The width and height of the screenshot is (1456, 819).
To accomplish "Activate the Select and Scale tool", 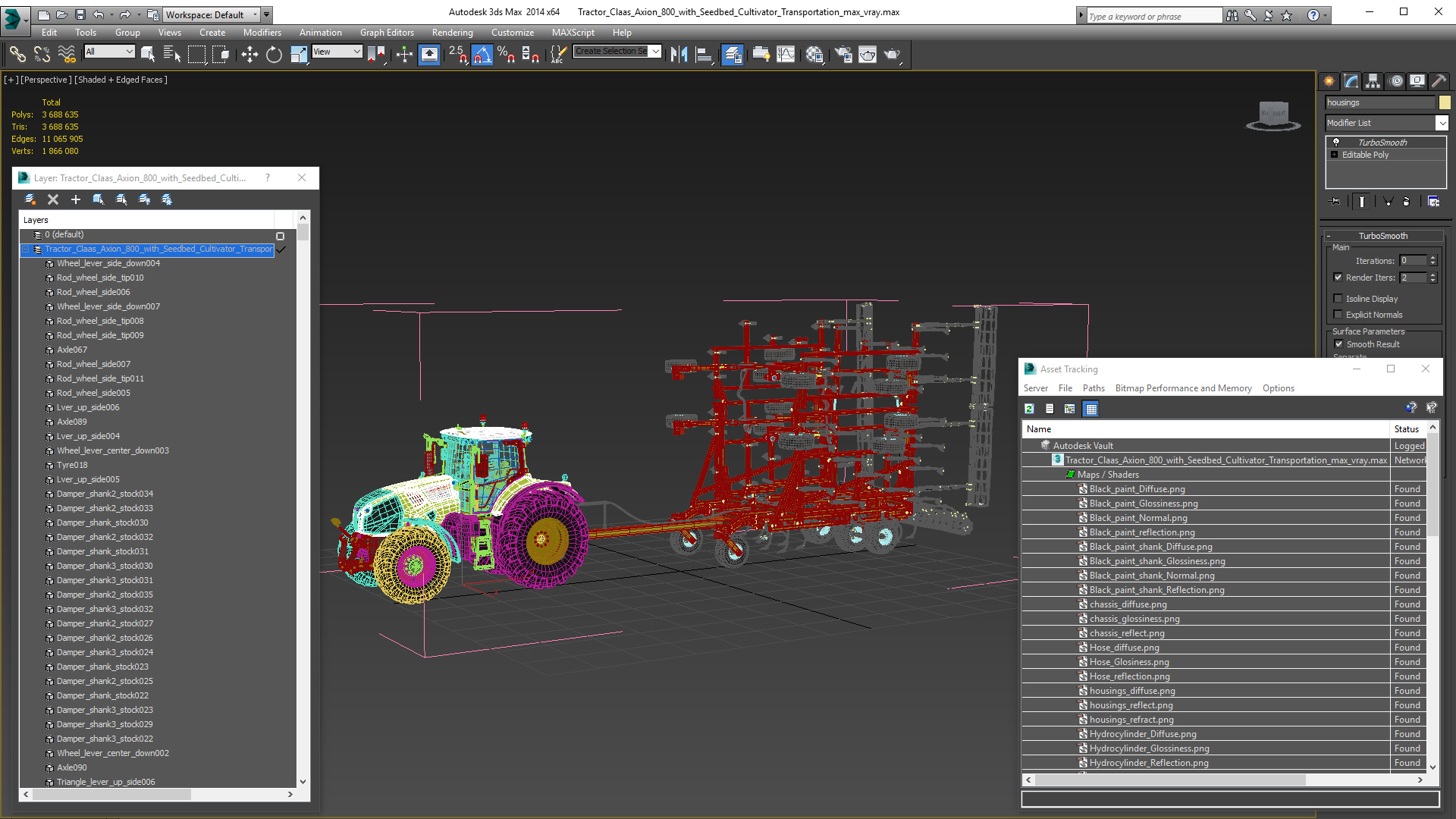I will point(299,54).
